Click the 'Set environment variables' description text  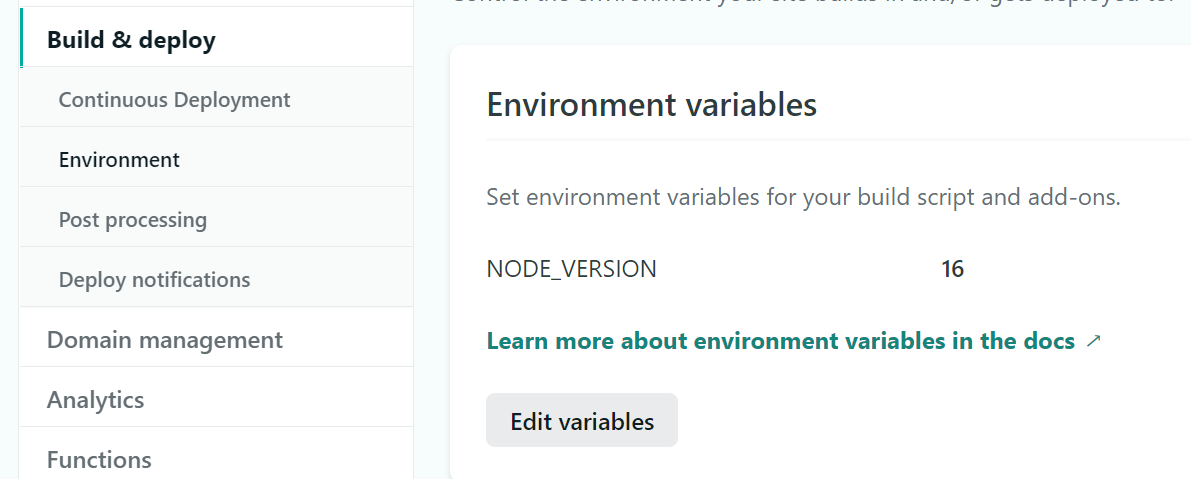[803, 197]
